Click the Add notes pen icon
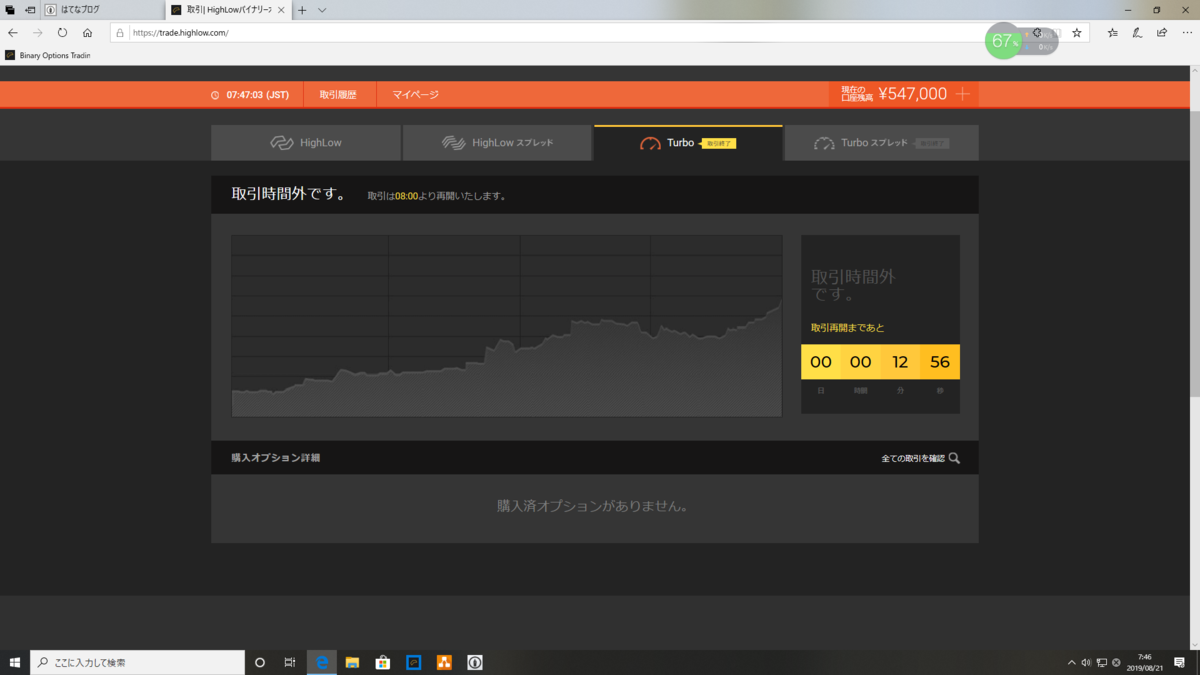Screen dimensions: 1200x675 coord(1137,33)
